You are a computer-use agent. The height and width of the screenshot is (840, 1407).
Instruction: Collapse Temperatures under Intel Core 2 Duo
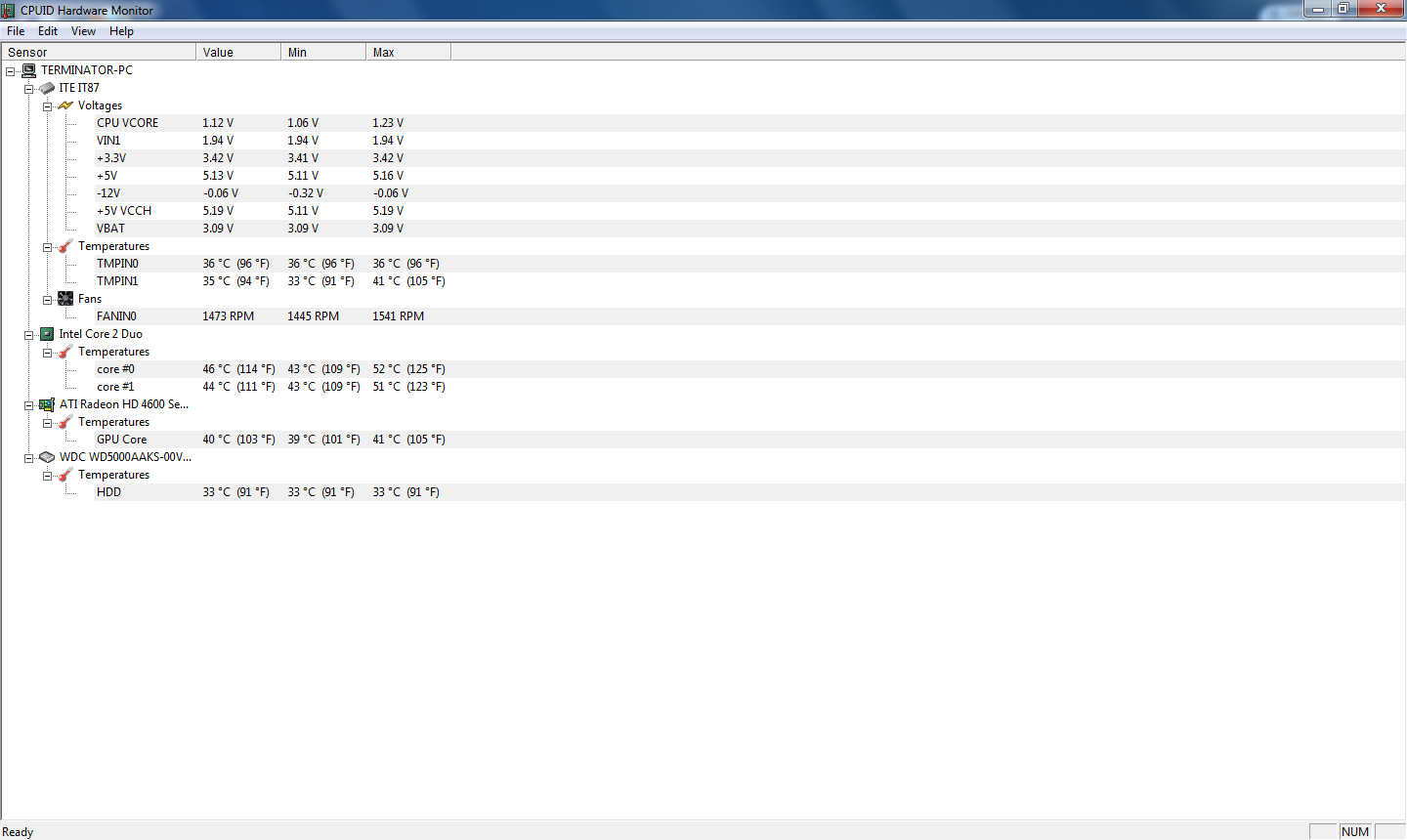pyautogui.click(x=47, y=353)
